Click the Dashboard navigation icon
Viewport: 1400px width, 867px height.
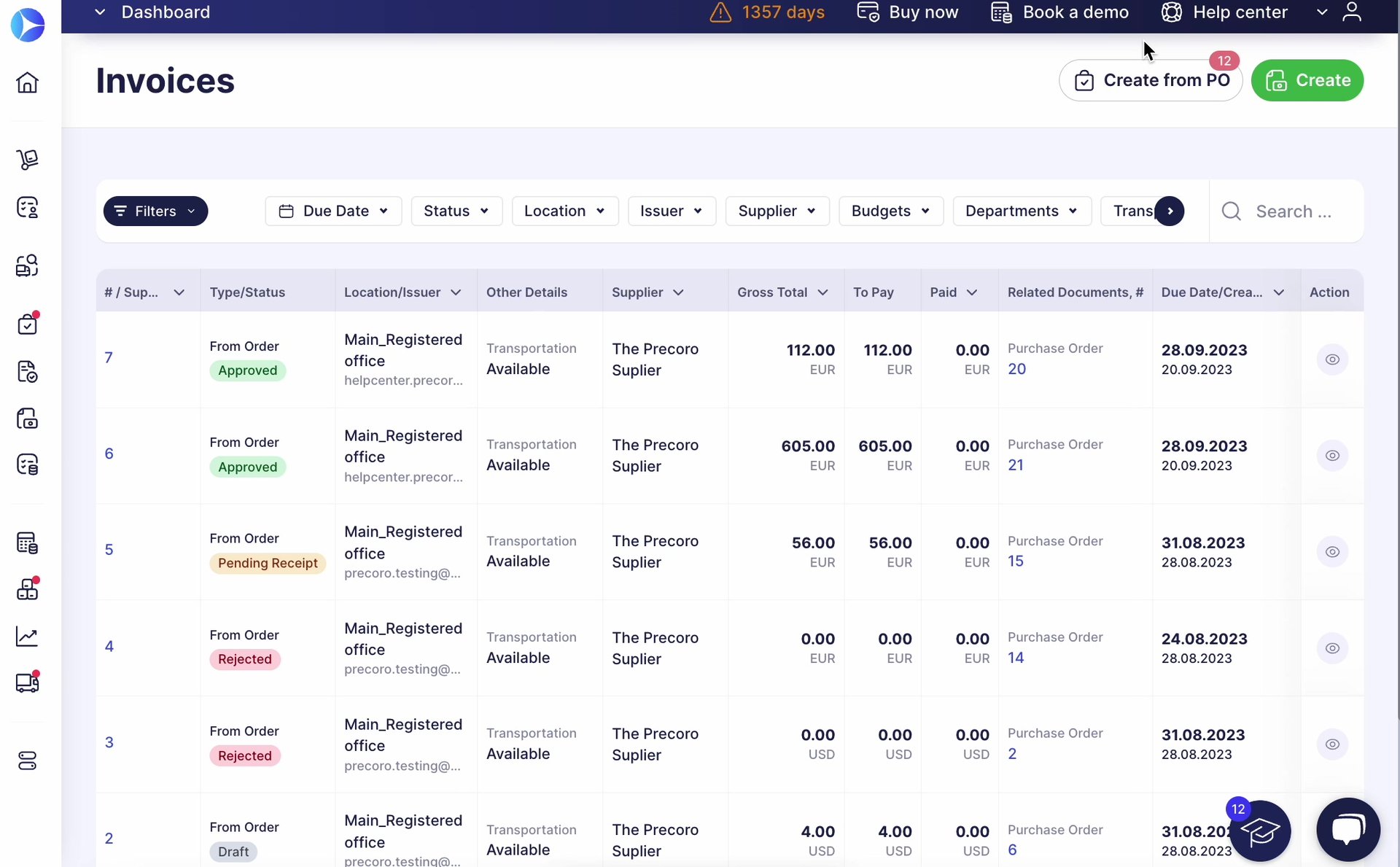pyautogui.click(x=27, y=80)
